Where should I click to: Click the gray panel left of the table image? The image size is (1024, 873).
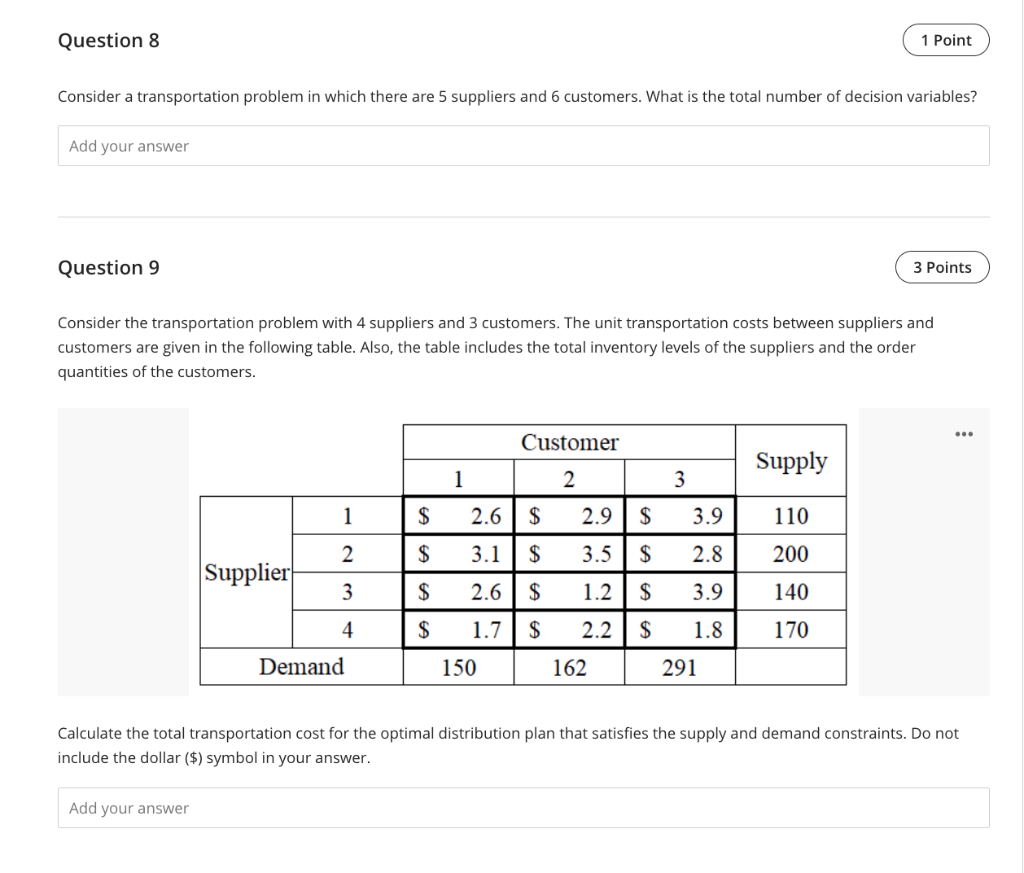123,550
